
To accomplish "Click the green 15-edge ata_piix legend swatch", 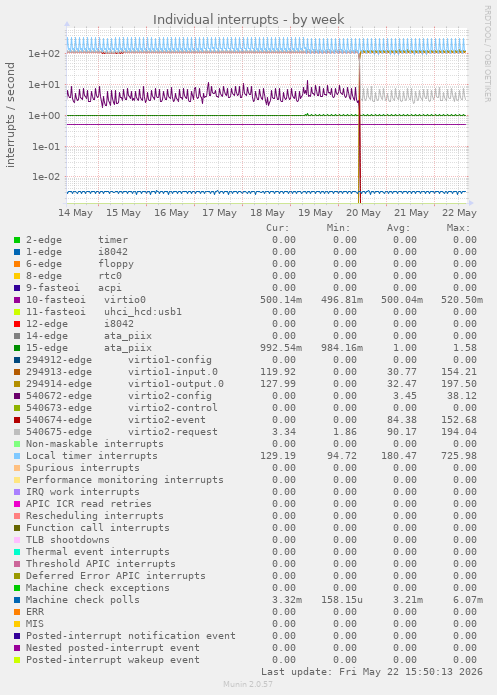I will pos(17,348).
